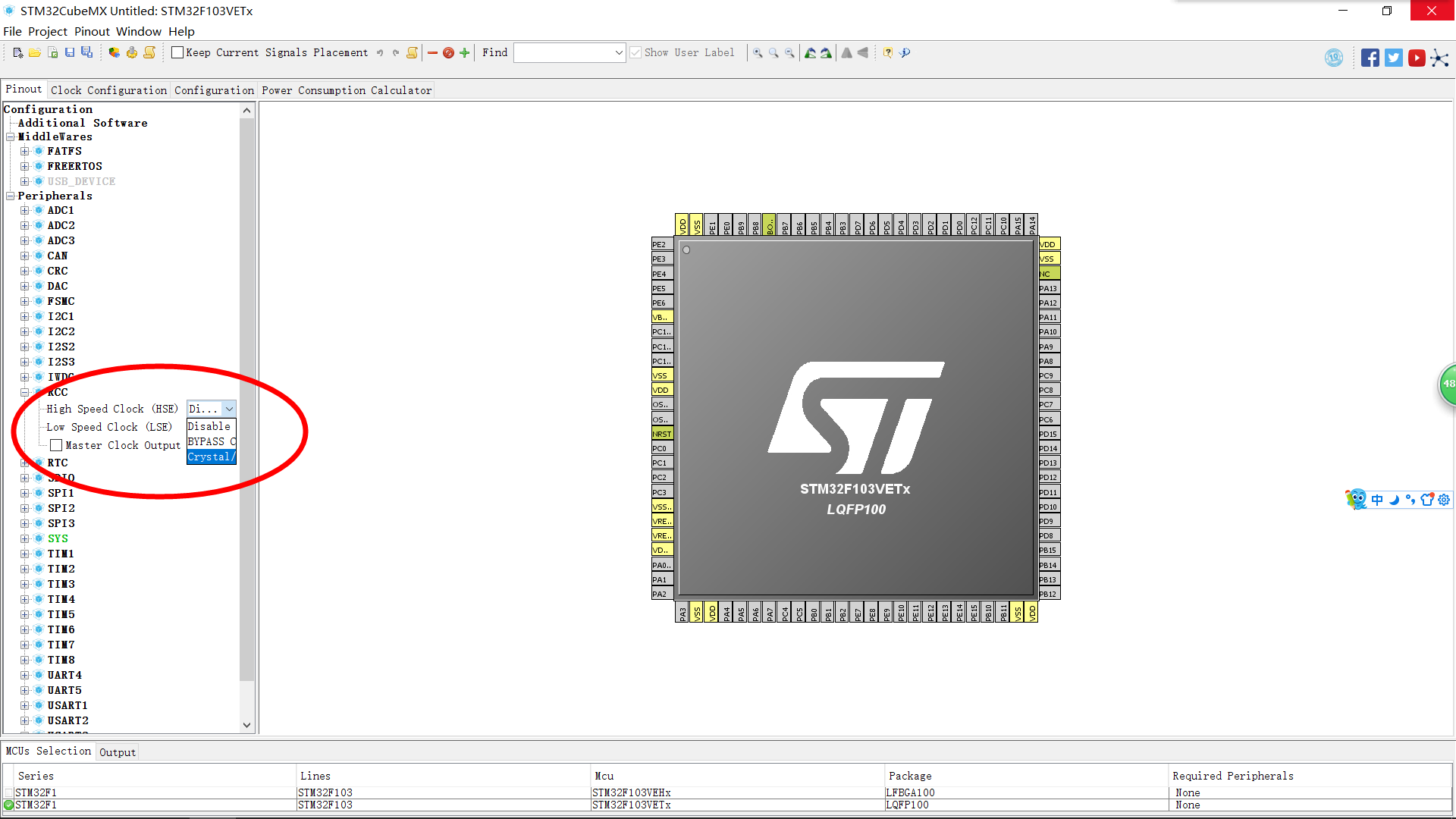The height and width of the screenshot is (819, 1456).
Task: Expand the USART1 peripheral node
Action: (24, 706)
